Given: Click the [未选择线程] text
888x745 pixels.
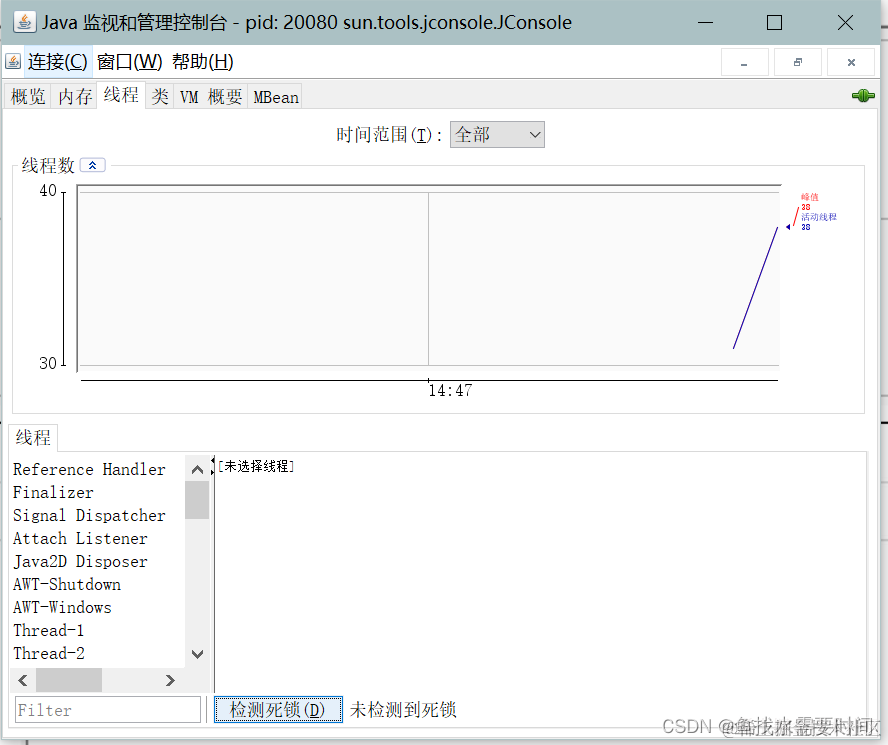Looking at the screenshot, I should (x=256, y=466).
